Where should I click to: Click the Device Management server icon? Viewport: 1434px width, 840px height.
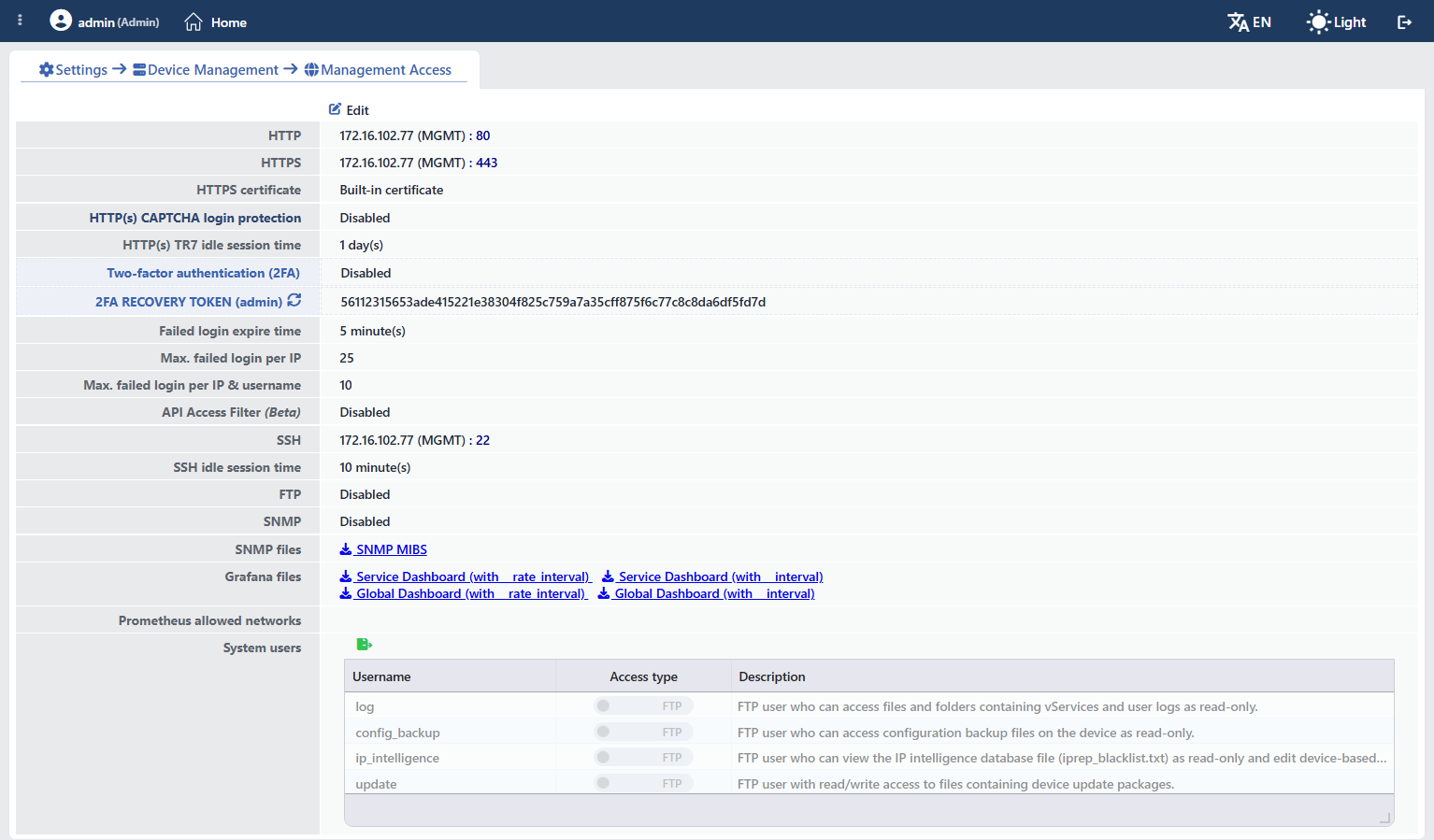(x=139, y=69)
